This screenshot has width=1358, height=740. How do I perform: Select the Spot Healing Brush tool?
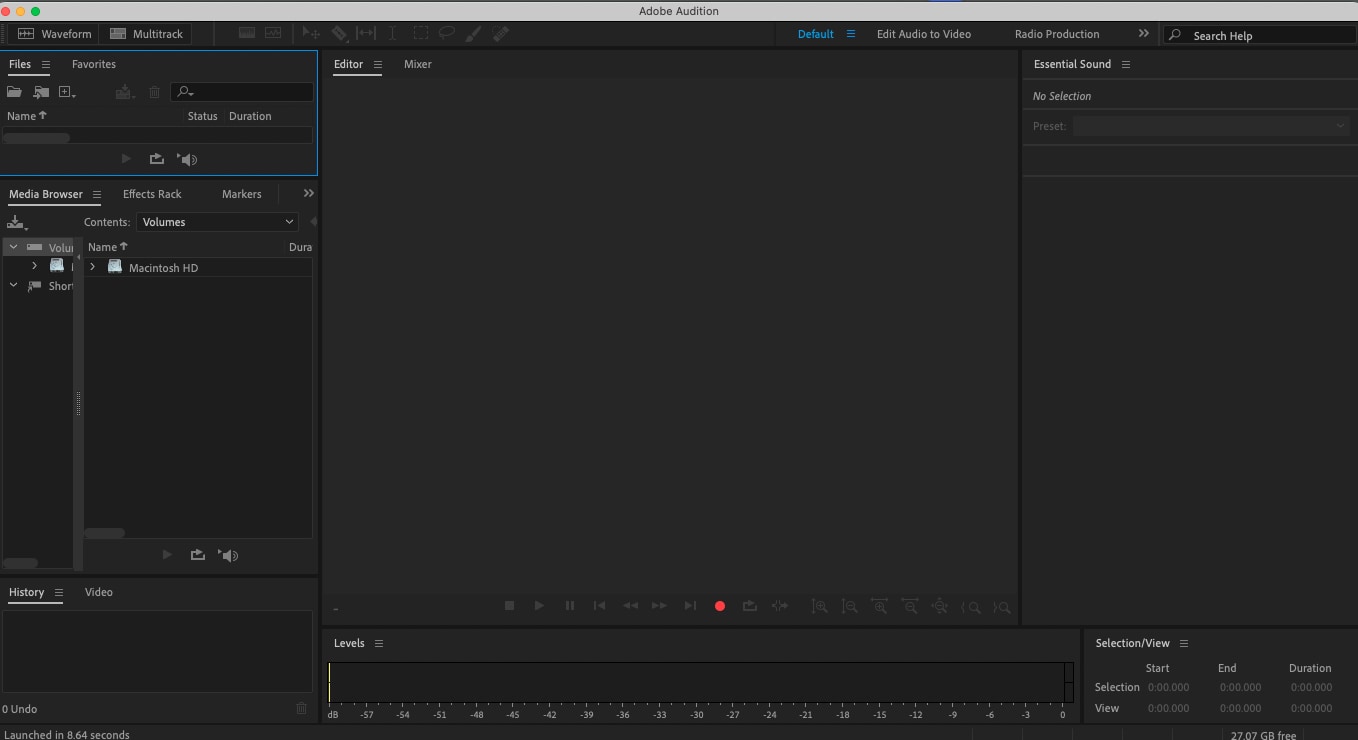pyautogui.click(x=501, y=34)
